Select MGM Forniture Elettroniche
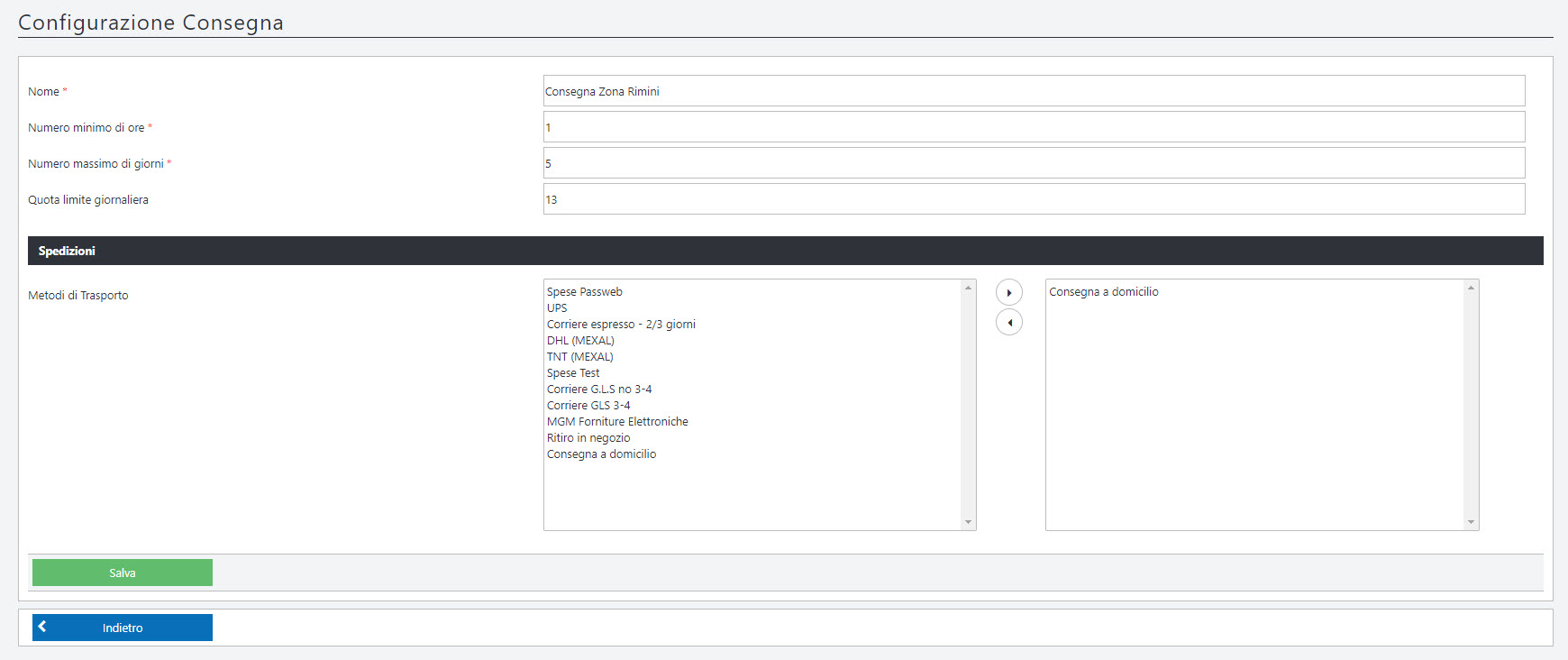The image size is (1568, 660). [617, 422]
